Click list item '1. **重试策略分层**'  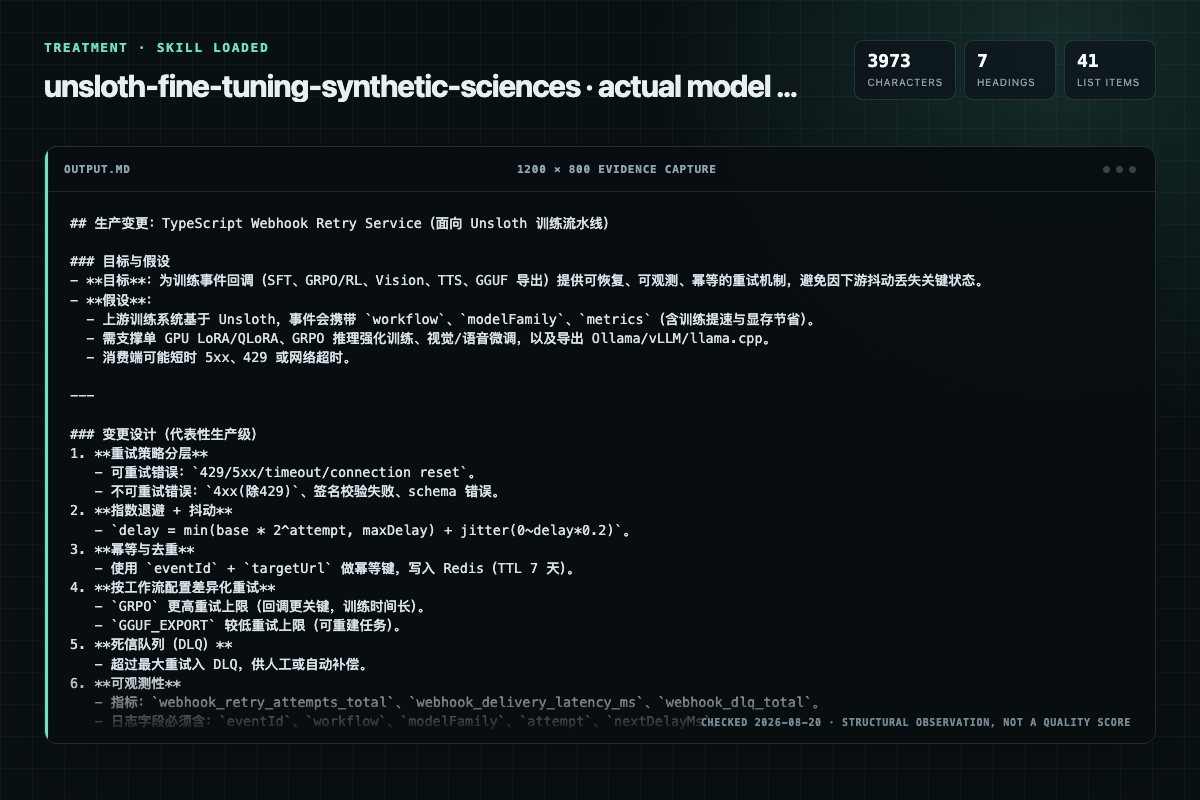point(139,453)
